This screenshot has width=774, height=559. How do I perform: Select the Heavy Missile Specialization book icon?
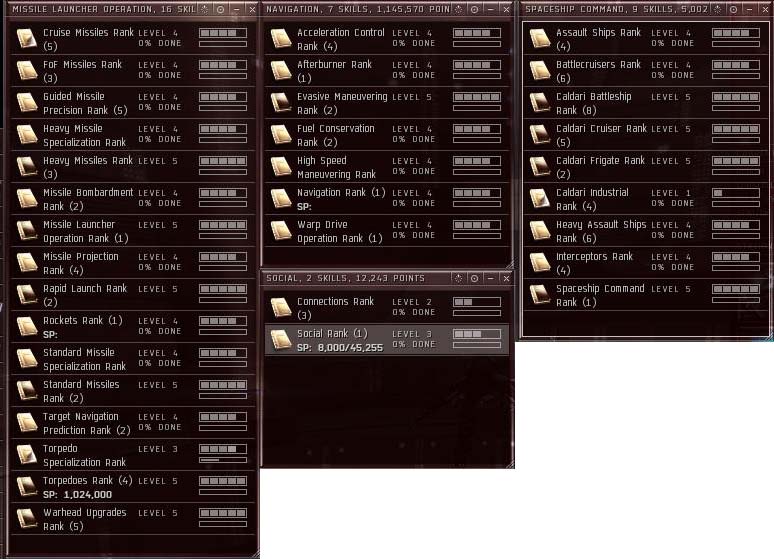27,134
